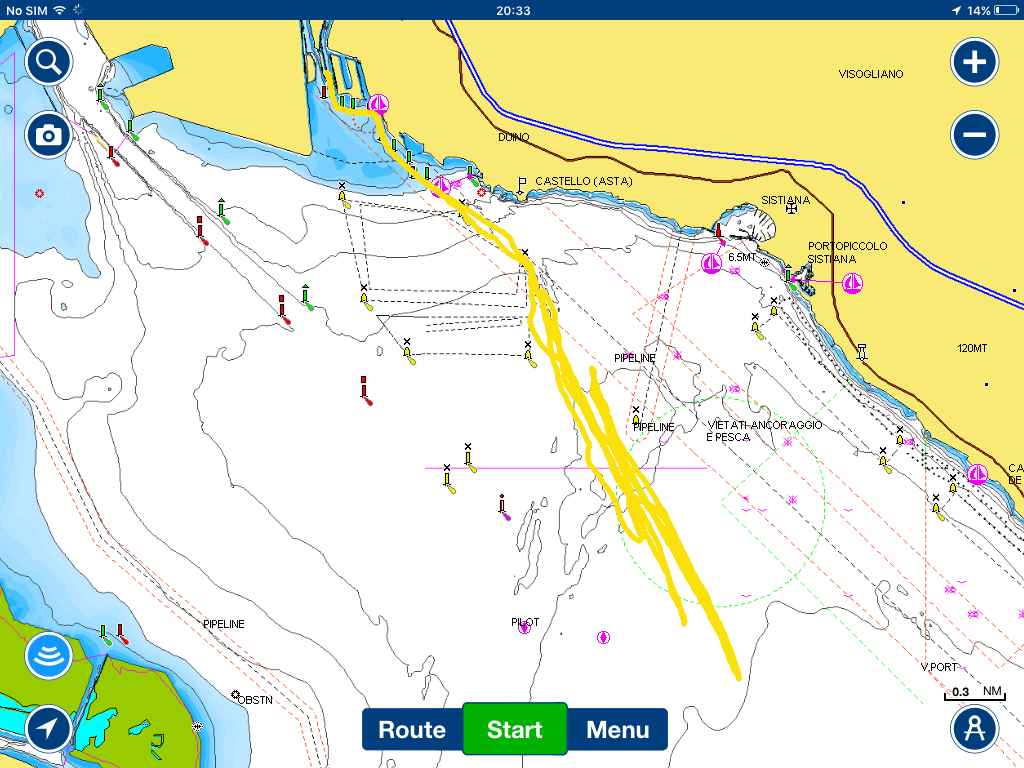Tap the magenta marina icon at top harbor
The image size is (1024, 768).
coord(378,103)
